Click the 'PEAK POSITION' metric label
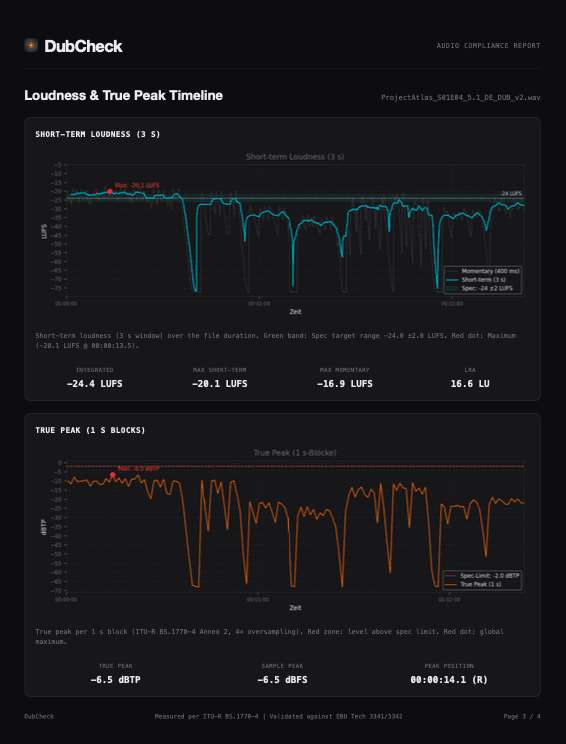This screenshot has height=744, width=566. (x=449, y=666)
